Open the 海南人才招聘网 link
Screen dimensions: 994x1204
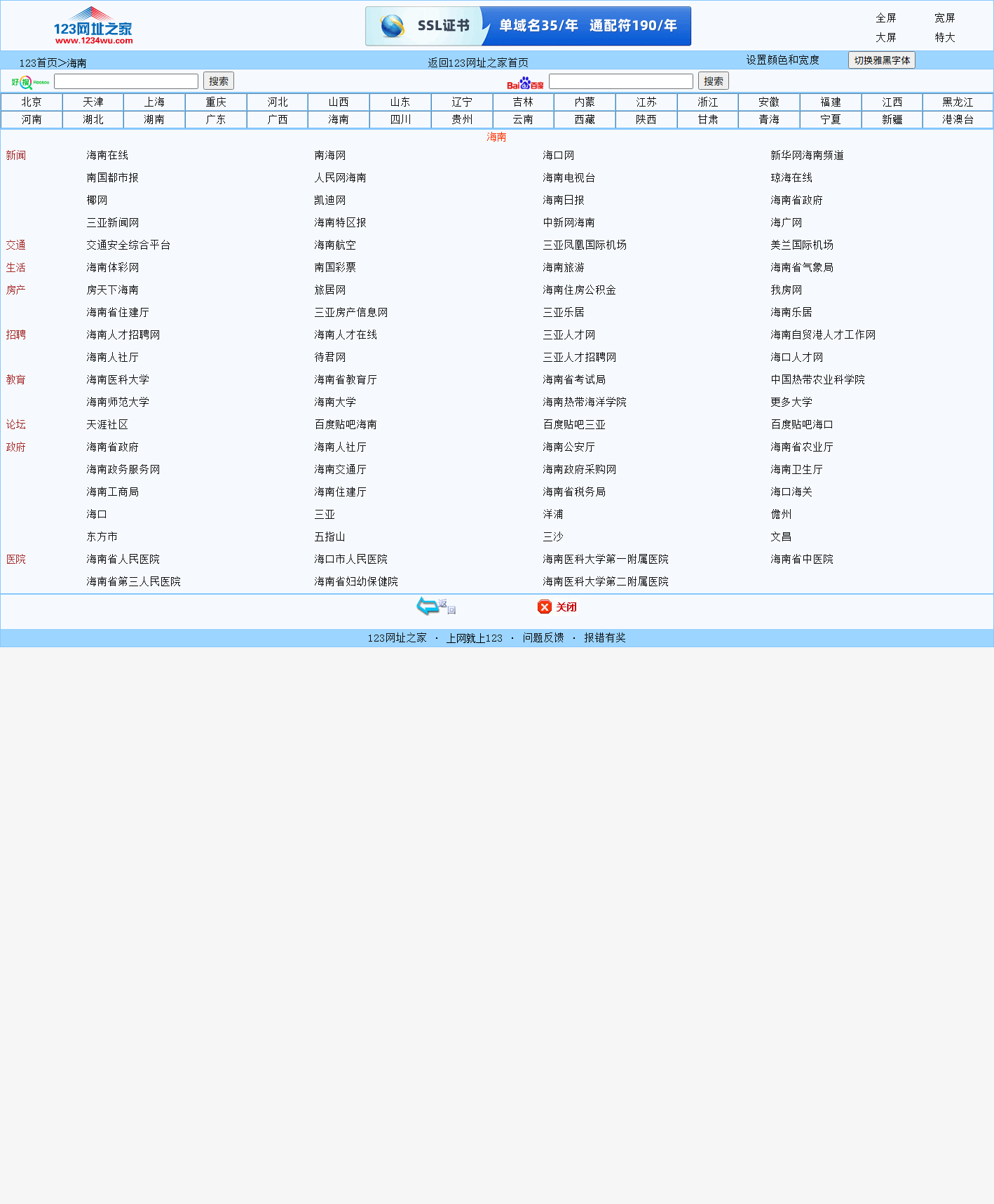click(x=123, y=335)
